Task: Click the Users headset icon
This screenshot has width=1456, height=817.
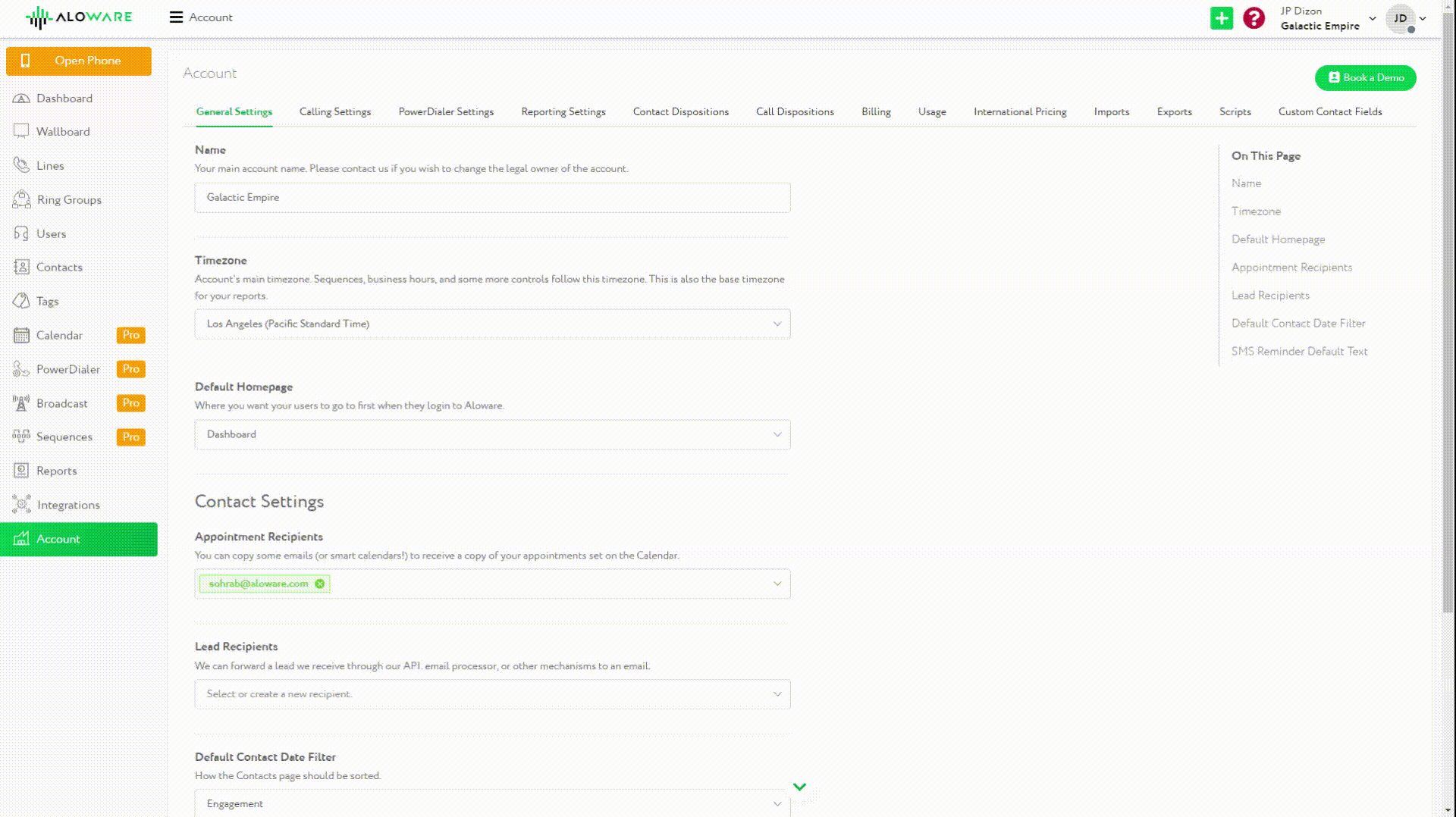Action: (21, 233)
